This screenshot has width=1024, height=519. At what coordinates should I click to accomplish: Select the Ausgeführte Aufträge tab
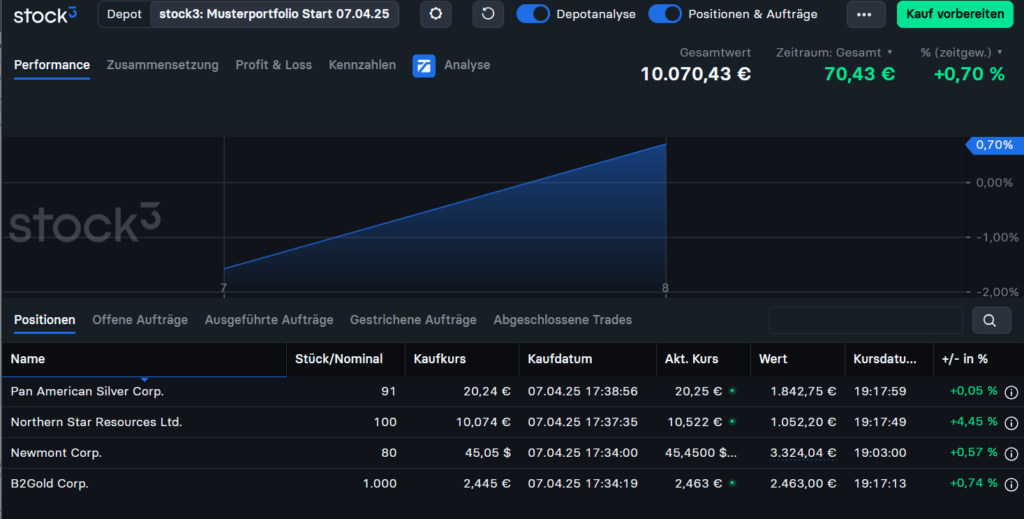pyautogui.click(x=269, y=320)
